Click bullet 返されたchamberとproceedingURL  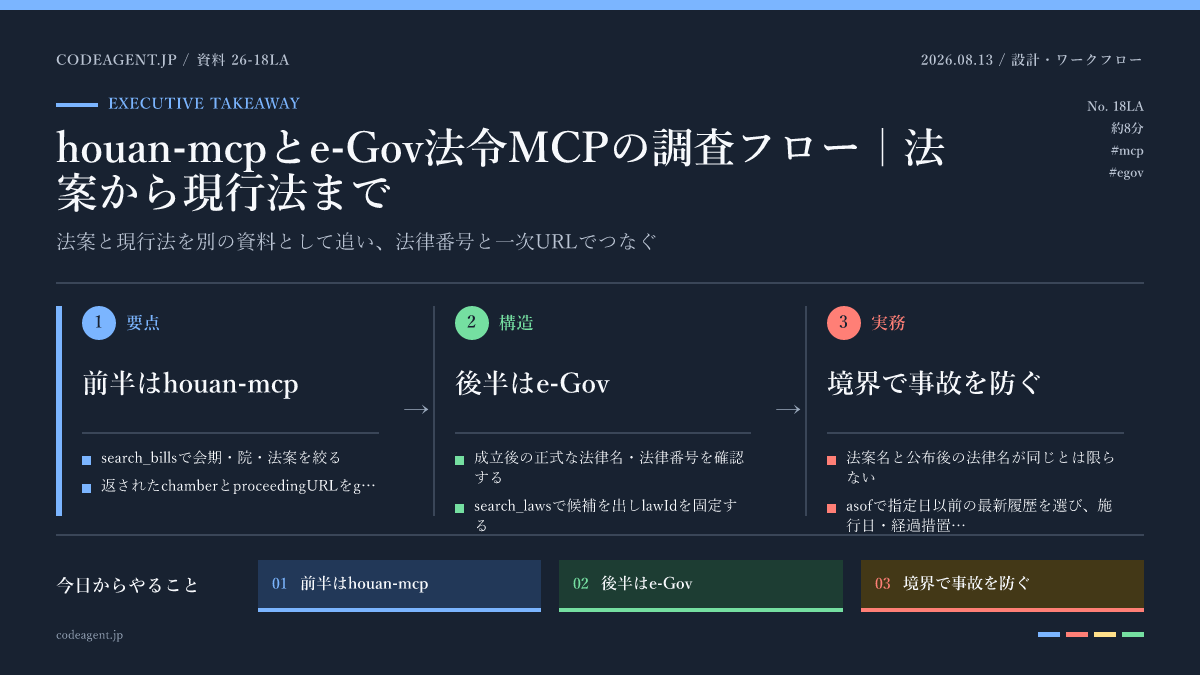[238, 486]
